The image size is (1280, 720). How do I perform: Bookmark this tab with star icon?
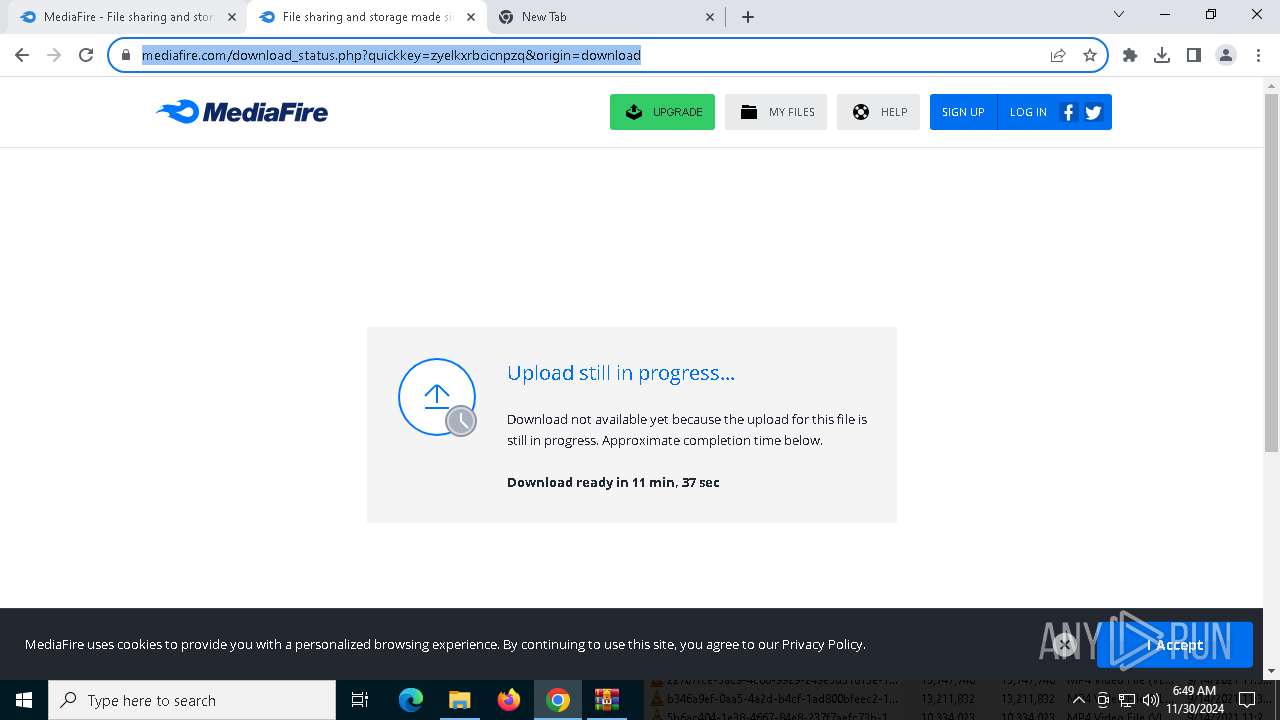tap(1090, 55)
